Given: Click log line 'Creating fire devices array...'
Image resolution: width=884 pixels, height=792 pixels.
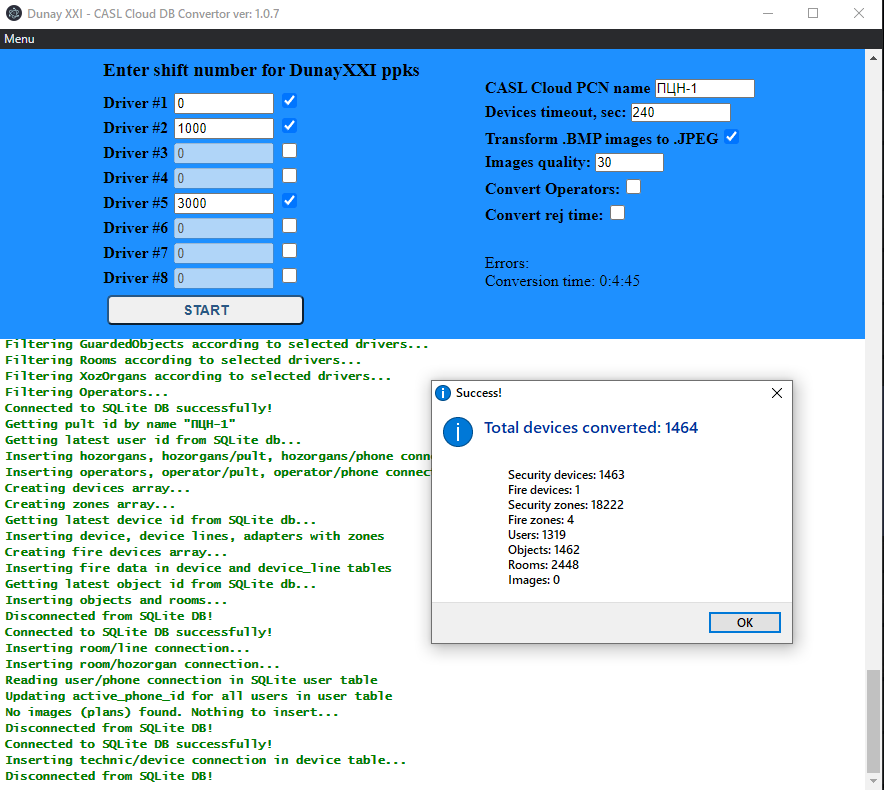Looking at the screenshot, I should (x=116, y=552).
